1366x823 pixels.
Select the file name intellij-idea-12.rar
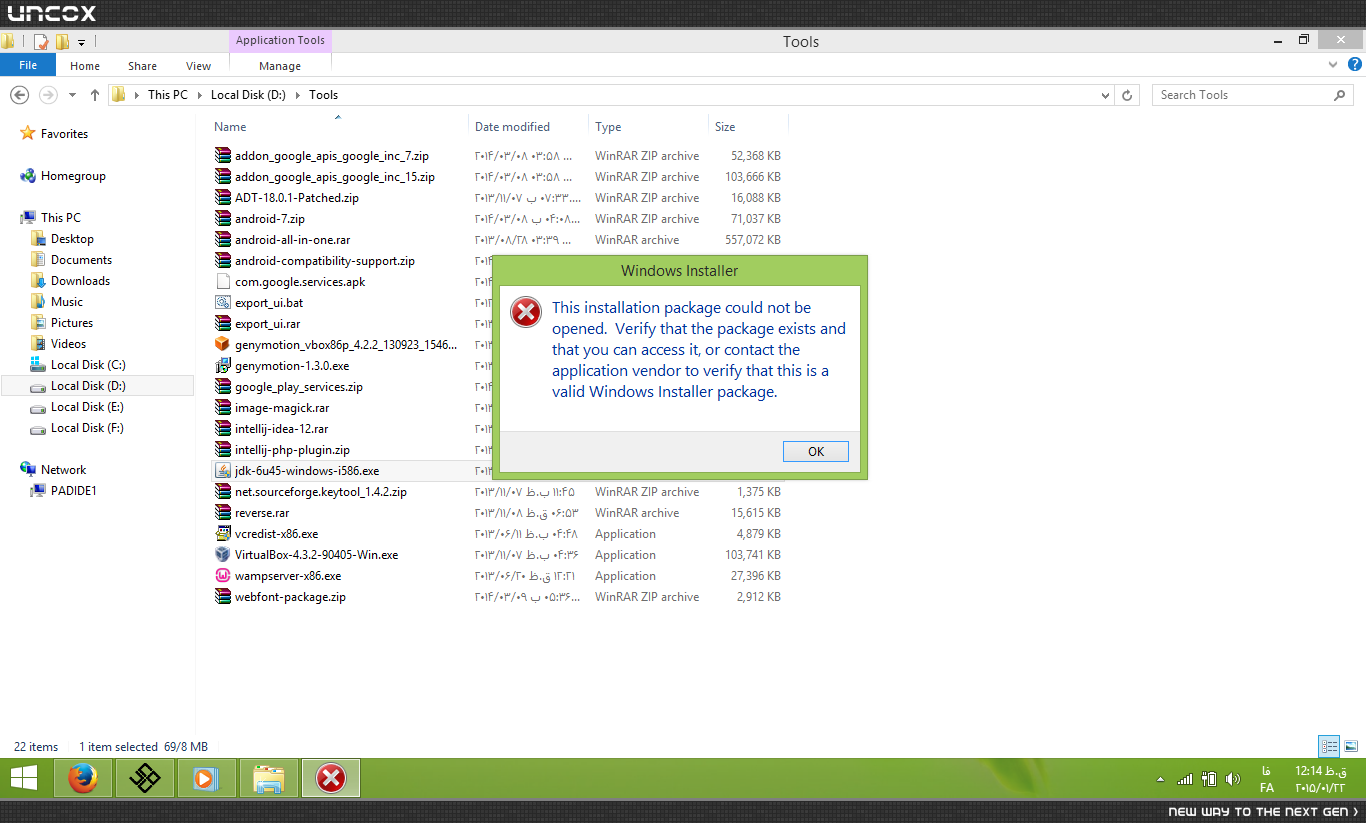point(281,429)
